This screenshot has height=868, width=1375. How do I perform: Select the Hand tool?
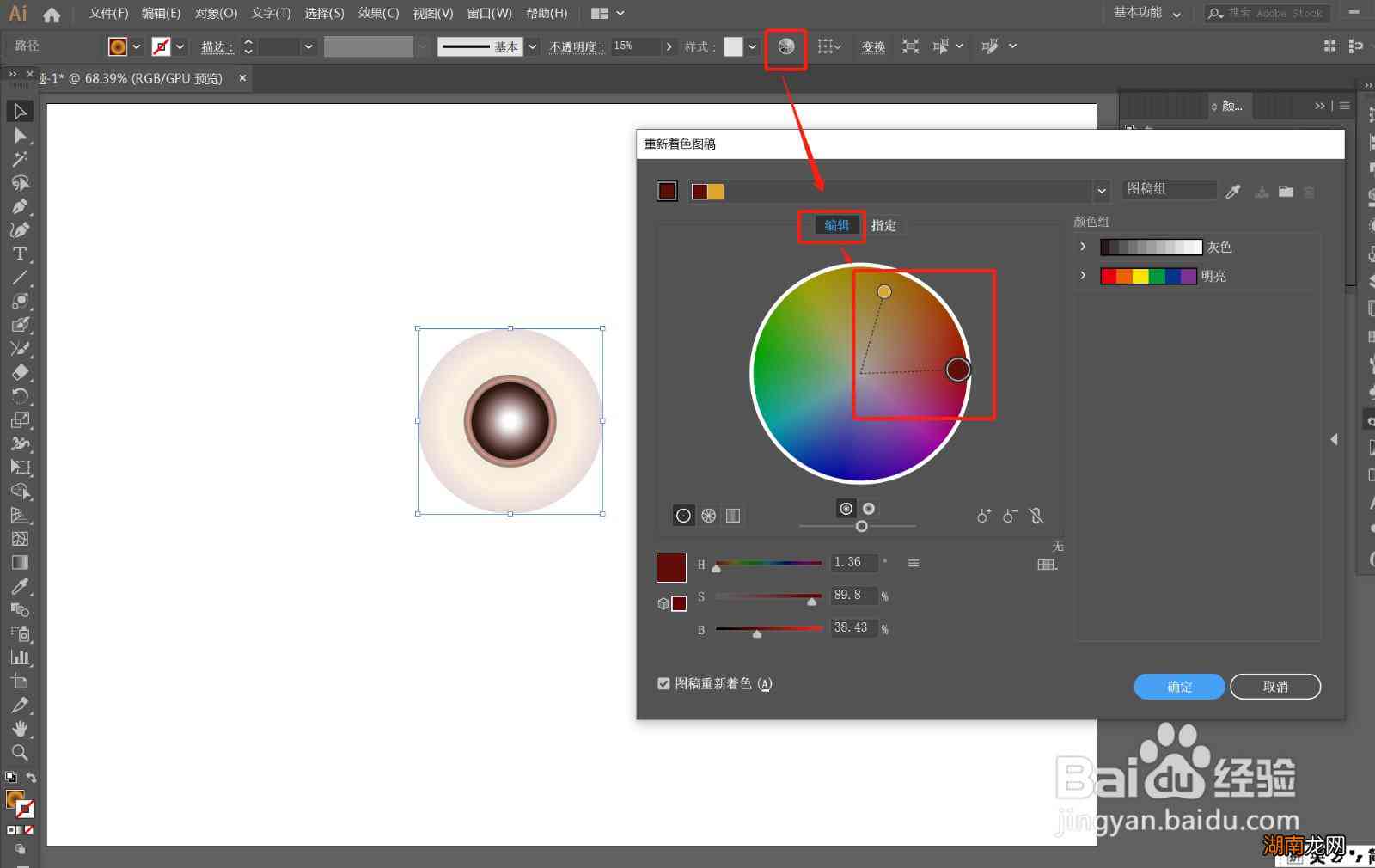(21, 729)
